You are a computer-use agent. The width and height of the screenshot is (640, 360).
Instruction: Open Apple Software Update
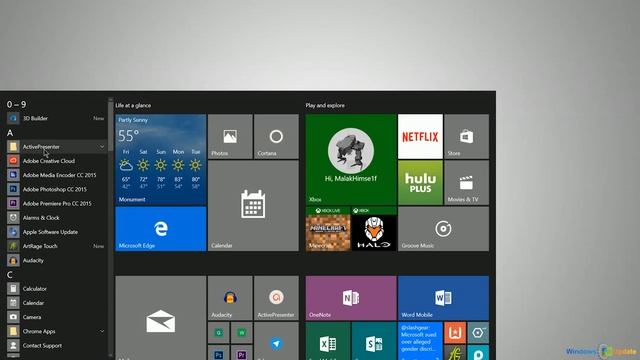(x=56, y=232)
